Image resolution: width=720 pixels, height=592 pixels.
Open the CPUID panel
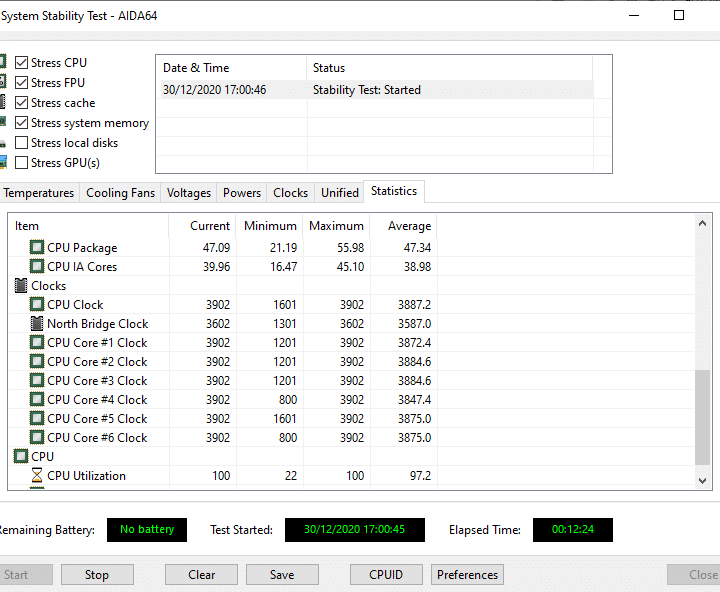[x=386, y=575]
